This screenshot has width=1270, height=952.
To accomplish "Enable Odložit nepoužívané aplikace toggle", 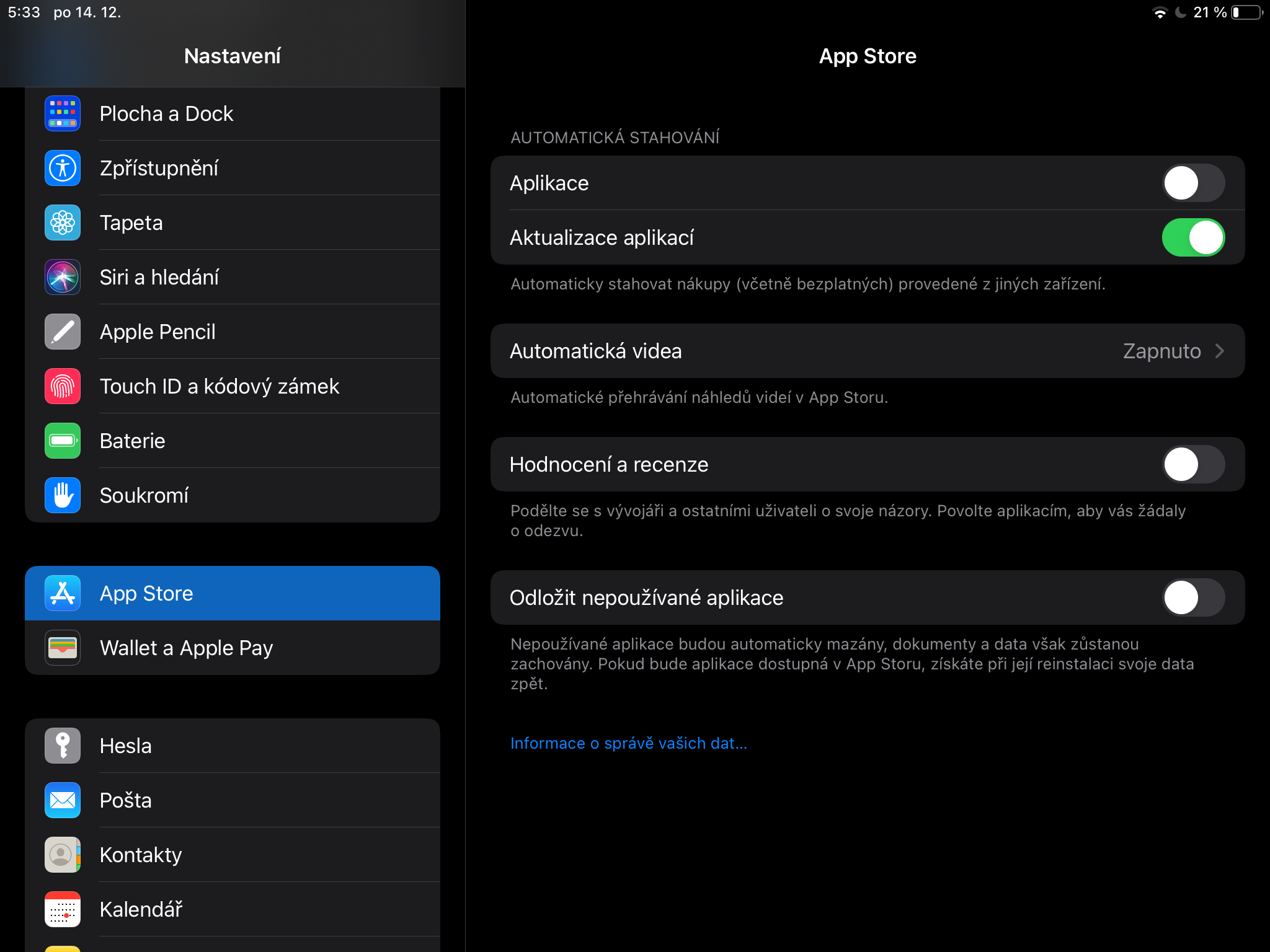I will coord(1192,597).
